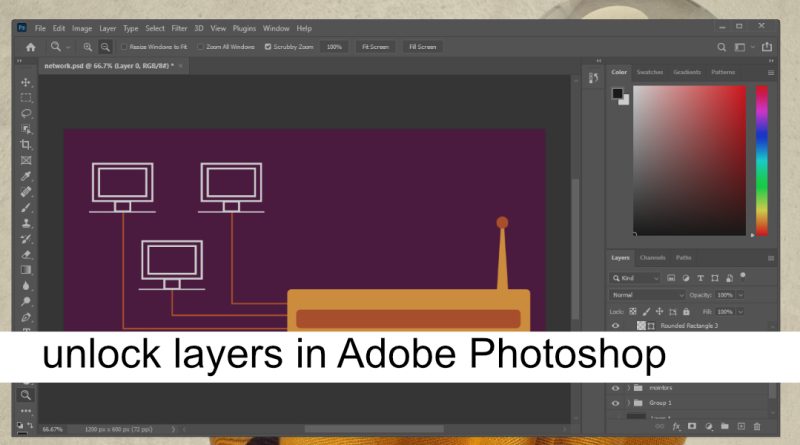Viewport: 800px width, 445px height.
Task: Open the Layers panel options menu
Action: 771,259
